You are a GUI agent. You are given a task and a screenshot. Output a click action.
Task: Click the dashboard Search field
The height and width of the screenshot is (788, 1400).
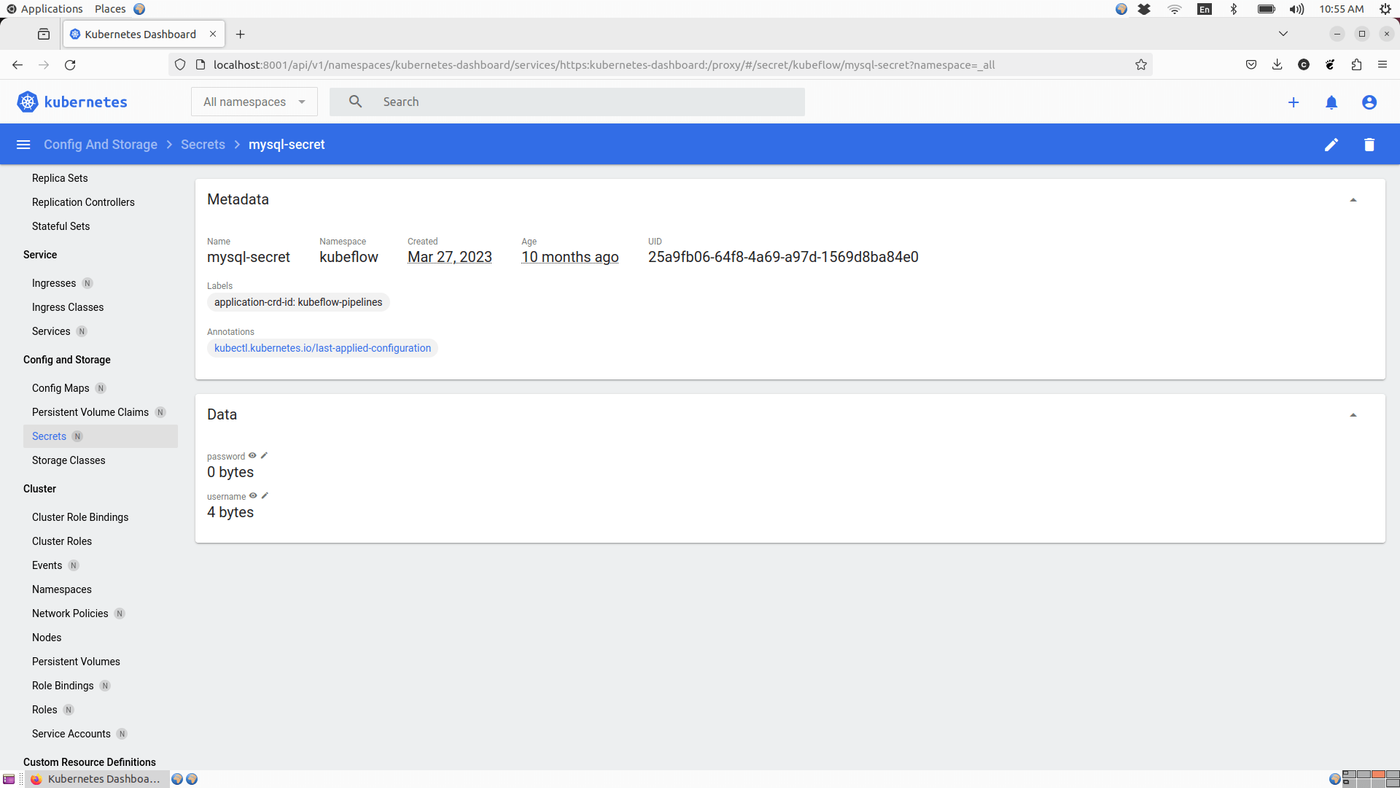[567, 102]
